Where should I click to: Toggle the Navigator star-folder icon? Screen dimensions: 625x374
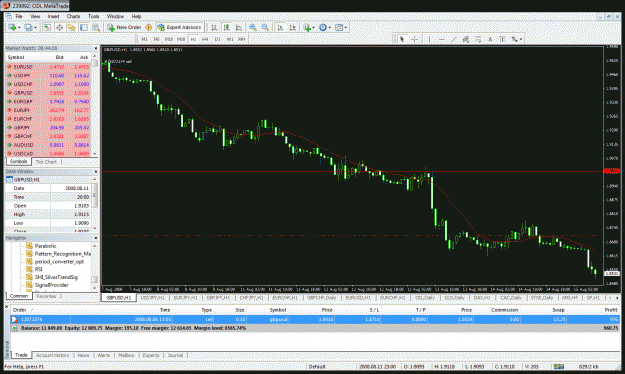(x=71, y=27)
